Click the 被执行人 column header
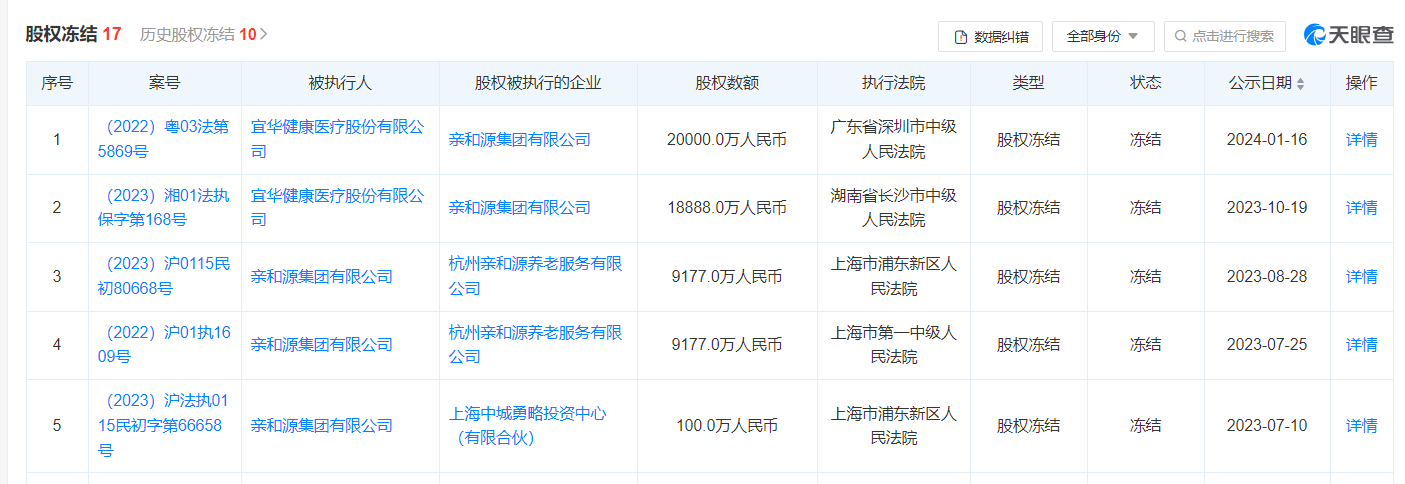 click(x=340, y=84)
